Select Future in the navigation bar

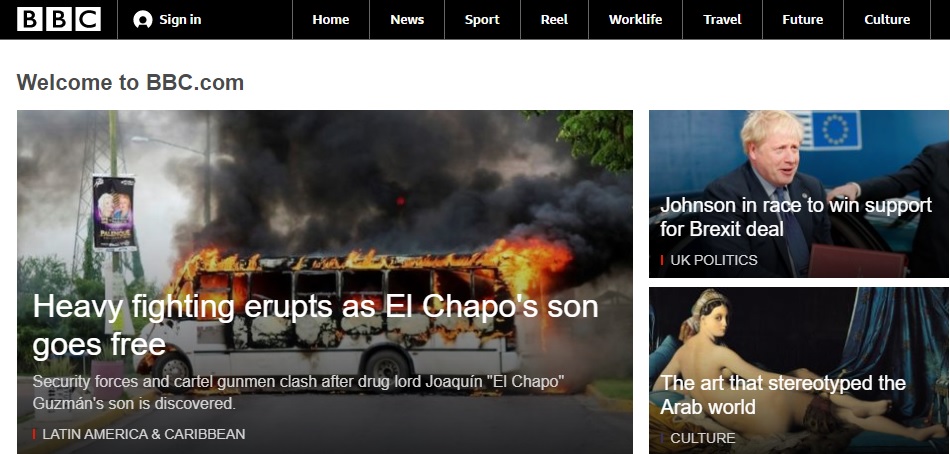coord(803,19)
